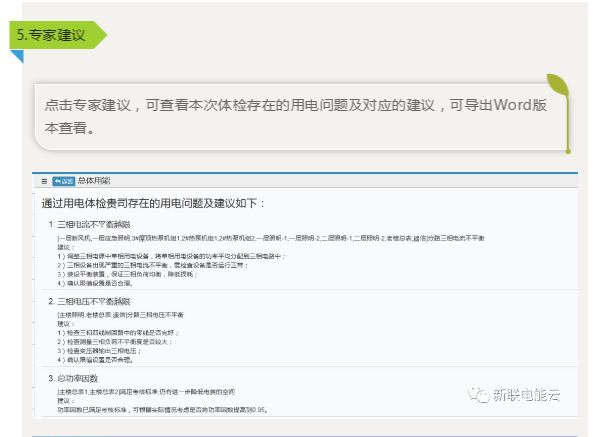Select the 总体用能 panel title

(93, 181)
